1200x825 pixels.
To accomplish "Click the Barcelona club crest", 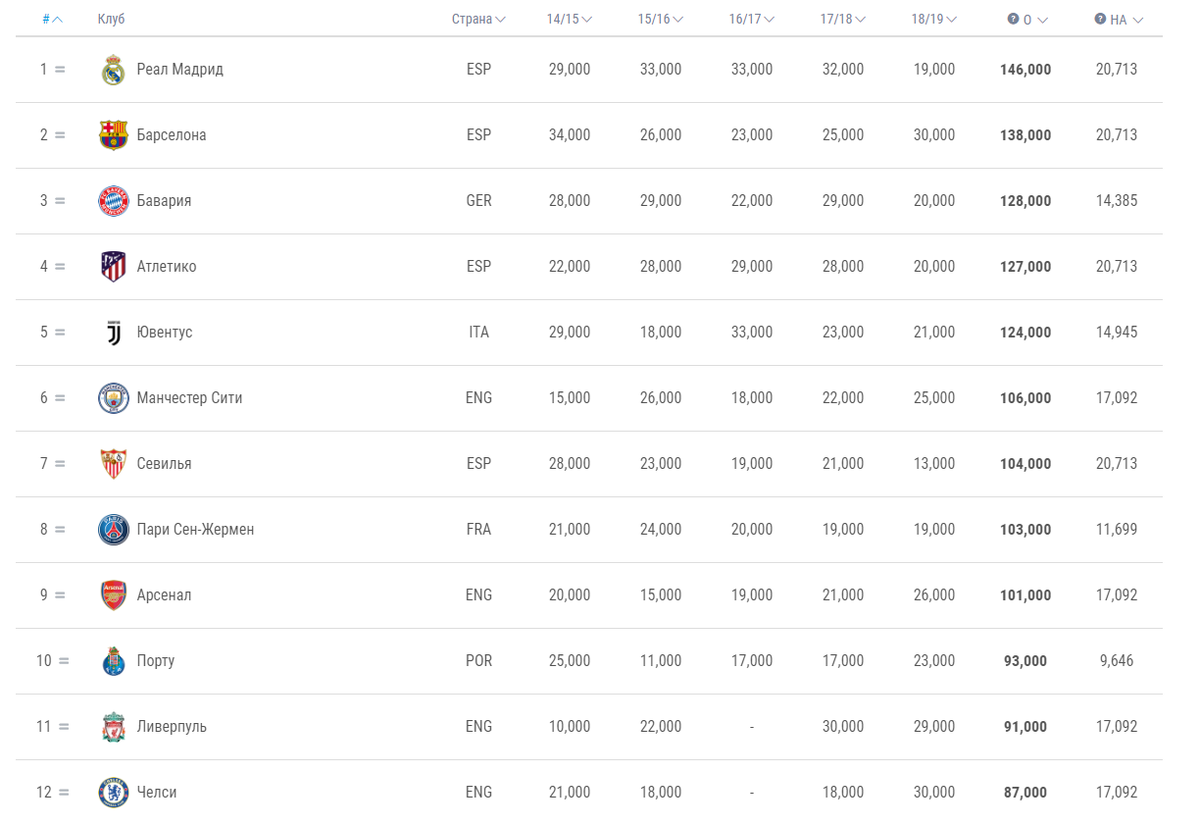I will coord(113,135).
